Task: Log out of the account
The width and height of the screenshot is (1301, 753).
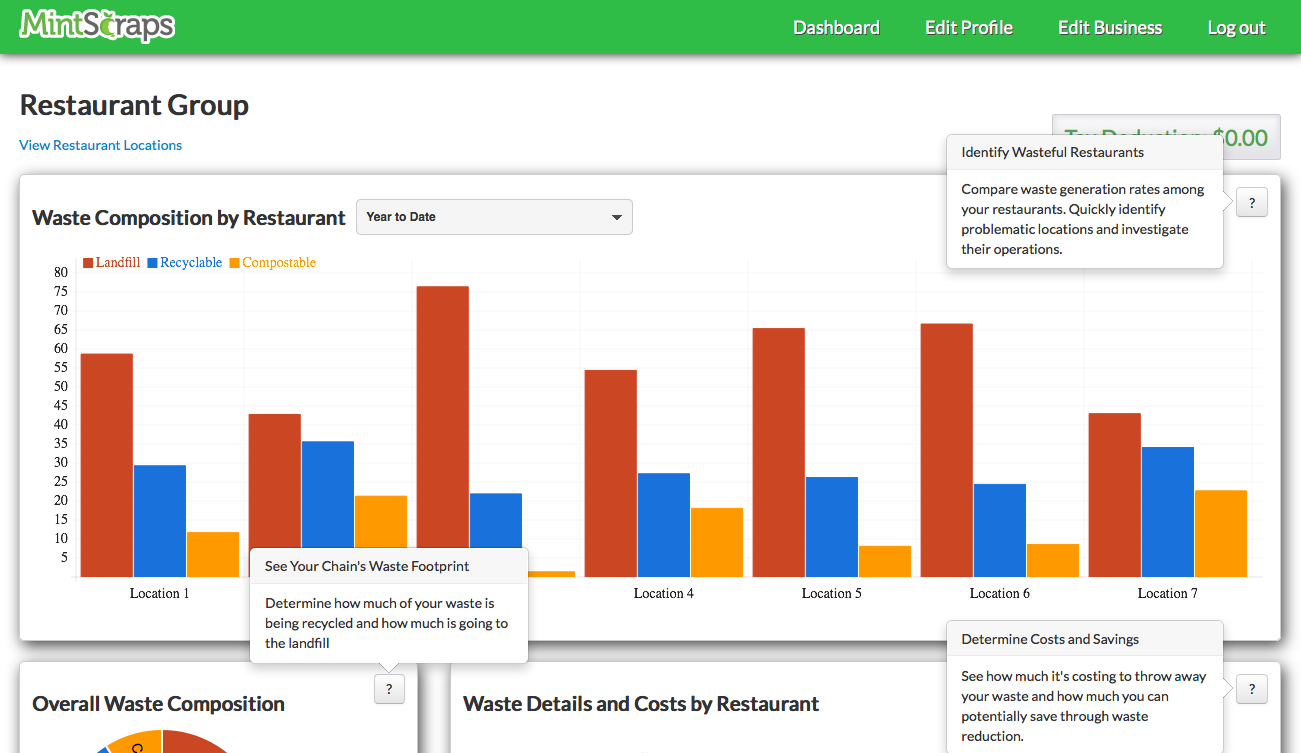Action: pos(1236,28)
